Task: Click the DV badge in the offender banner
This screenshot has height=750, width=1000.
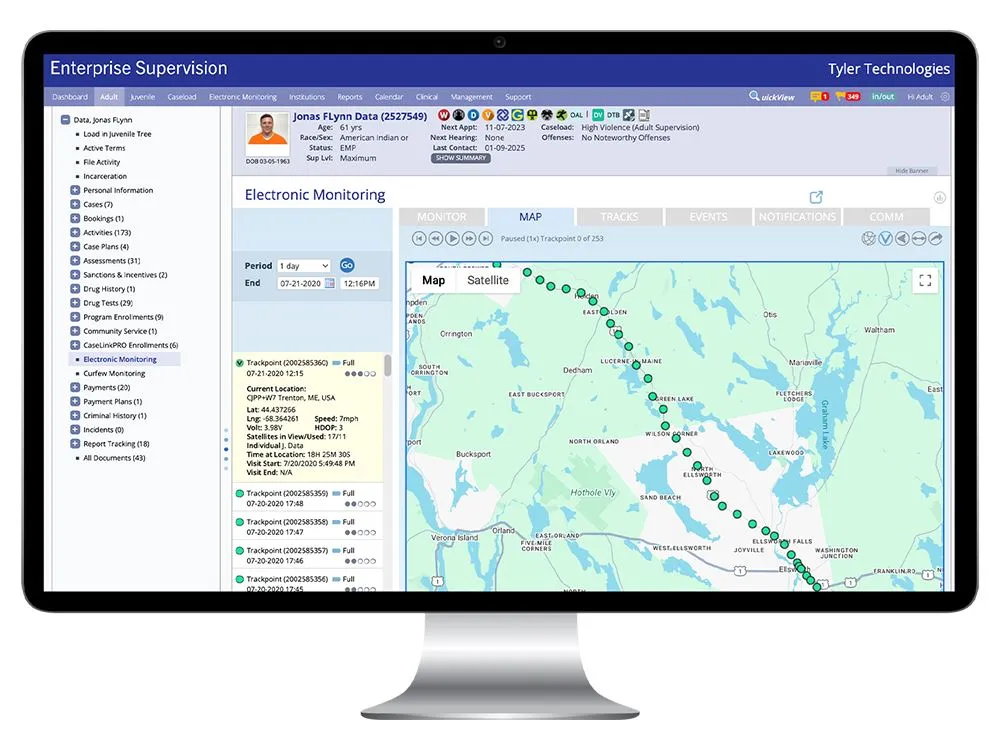Action: click(x=600, y=115)
